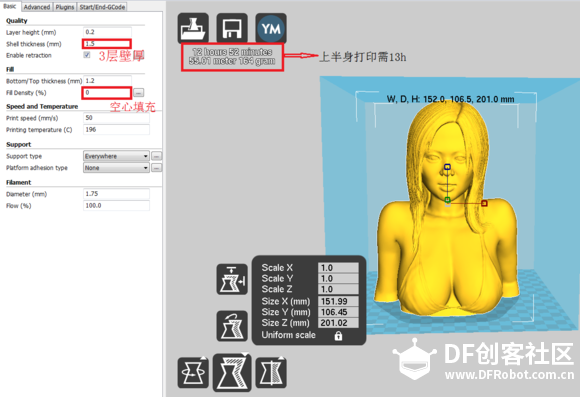Click the Printing temperature input field
580x397 pixels.
click(117, 129)
